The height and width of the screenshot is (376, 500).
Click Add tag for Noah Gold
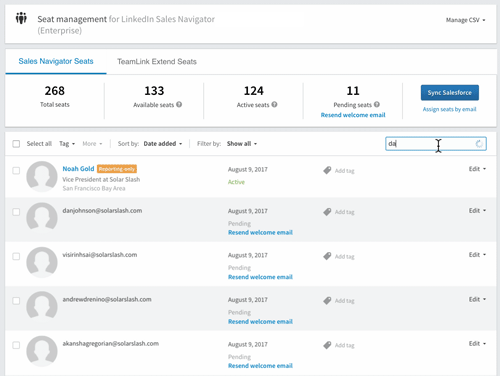[344, 171]
